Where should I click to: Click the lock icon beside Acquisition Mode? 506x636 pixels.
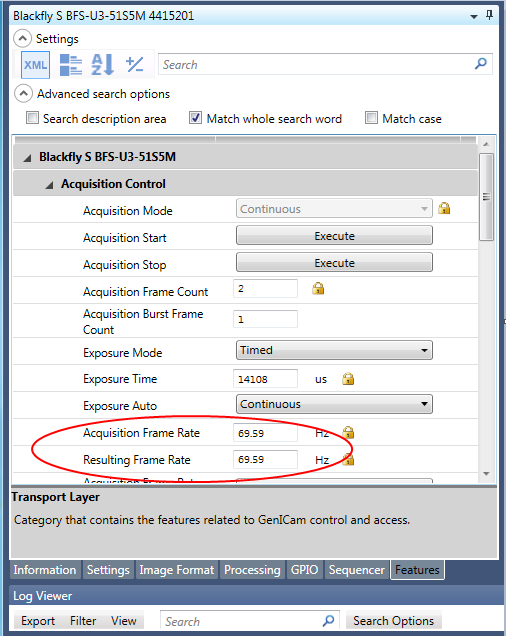[444, 208]
